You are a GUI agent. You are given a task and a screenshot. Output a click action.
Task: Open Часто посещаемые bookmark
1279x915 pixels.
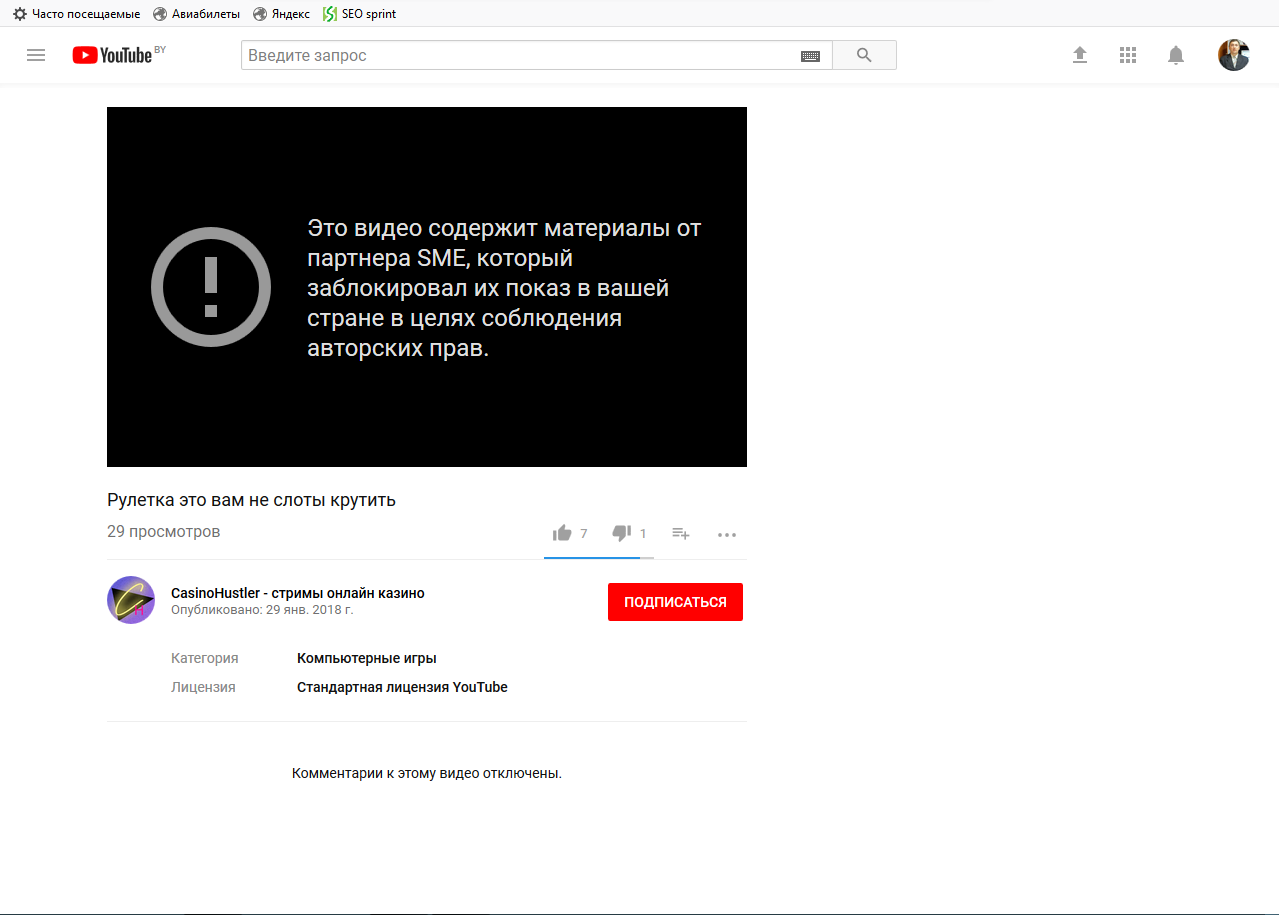76,14
